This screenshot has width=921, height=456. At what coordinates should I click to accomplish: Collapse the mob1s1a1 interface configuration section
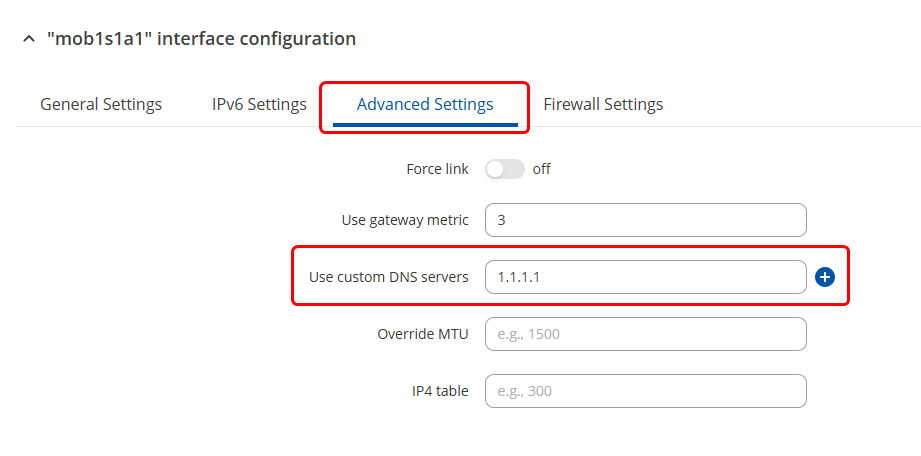click(28, 40)
